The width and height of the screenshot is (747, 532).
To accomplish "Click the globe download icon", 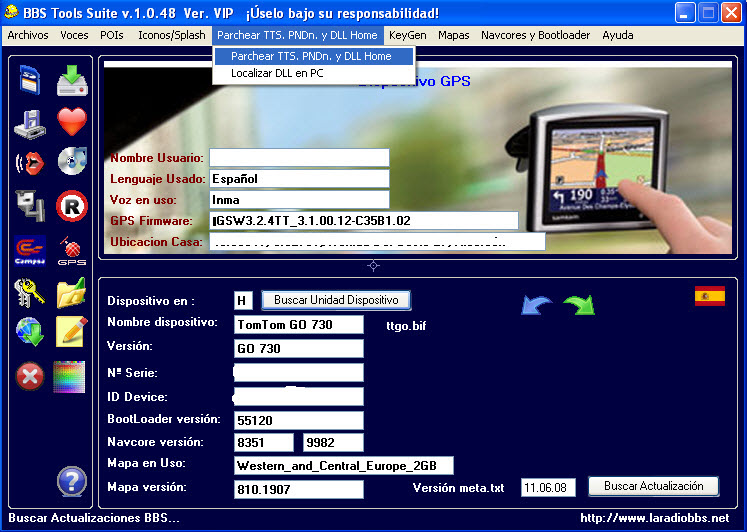I will tap(30, 331).
